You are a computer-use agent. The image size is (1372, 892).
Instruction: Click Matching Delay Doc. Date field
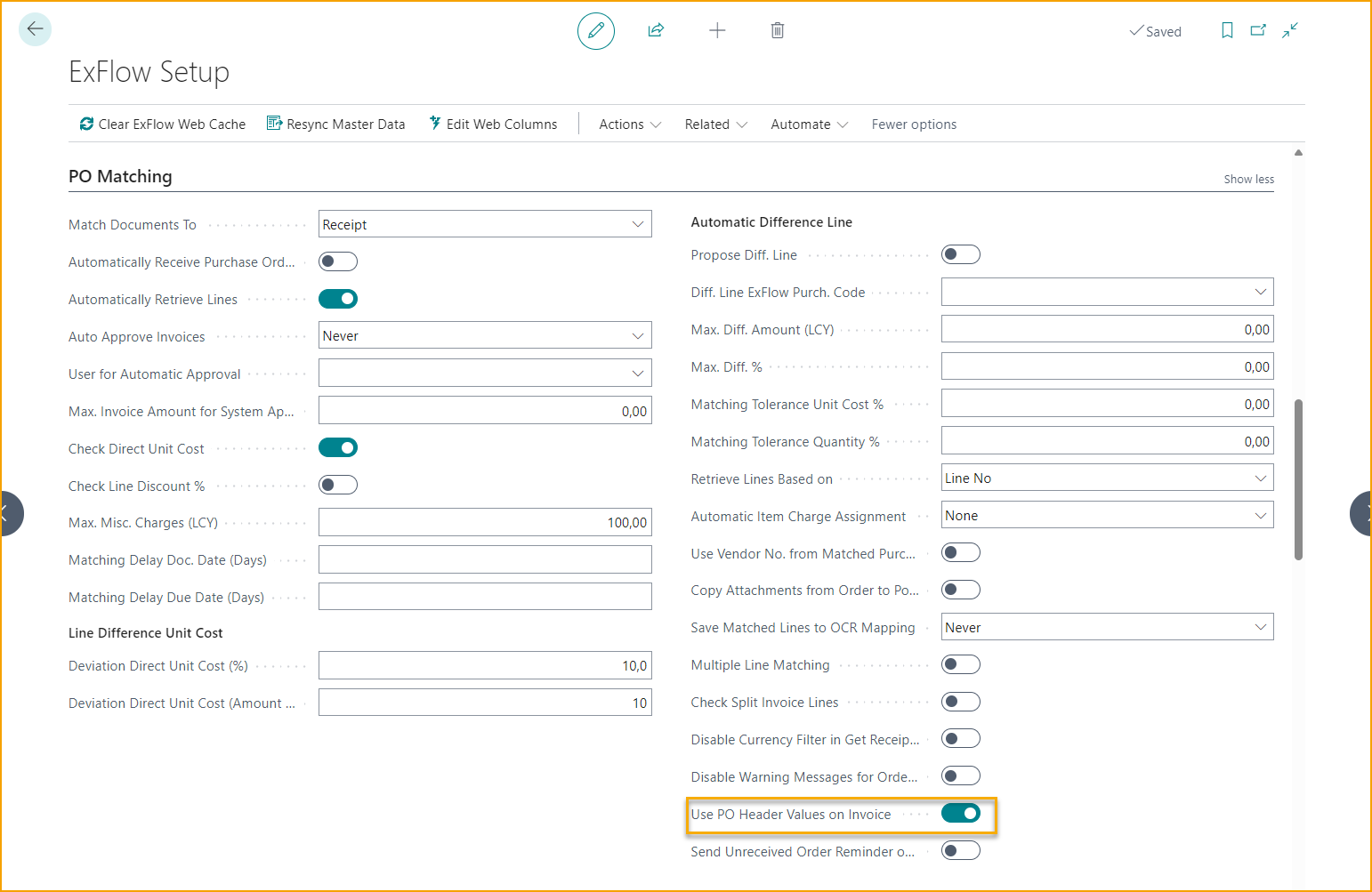click(x=485, y=559)
